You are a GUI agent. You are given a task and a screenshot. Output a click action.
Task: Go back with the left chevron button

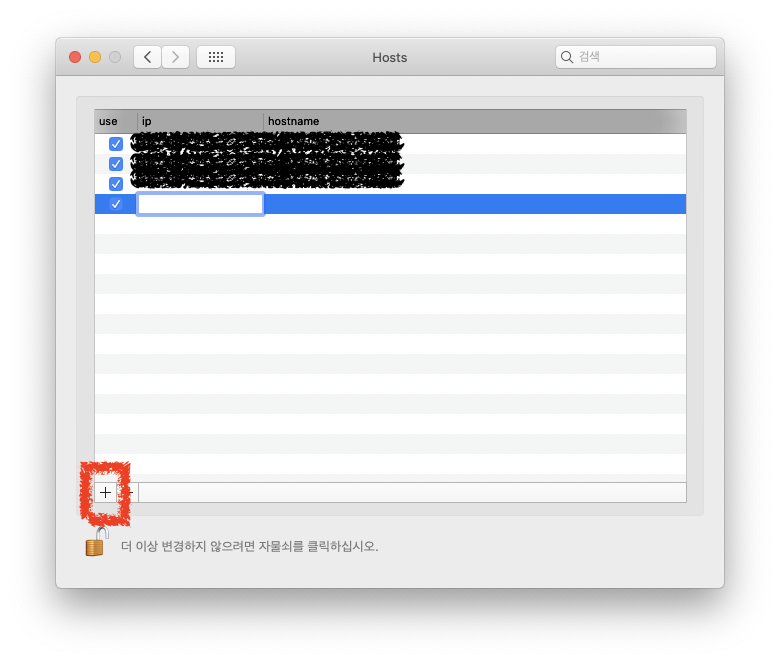point(147,57)
